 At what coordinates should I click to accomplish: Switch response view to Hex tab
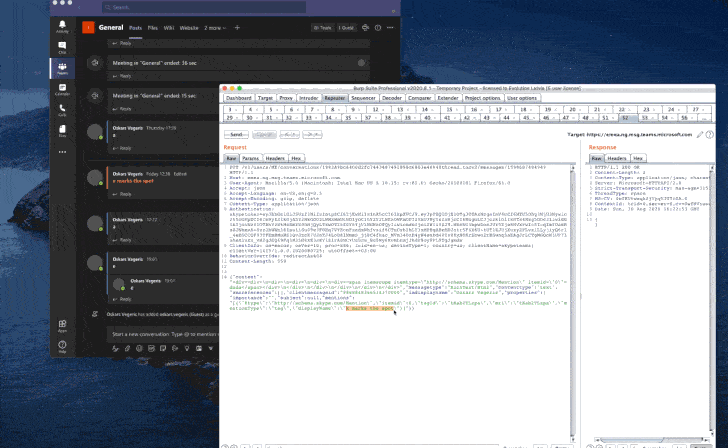(x=638, y=158)
